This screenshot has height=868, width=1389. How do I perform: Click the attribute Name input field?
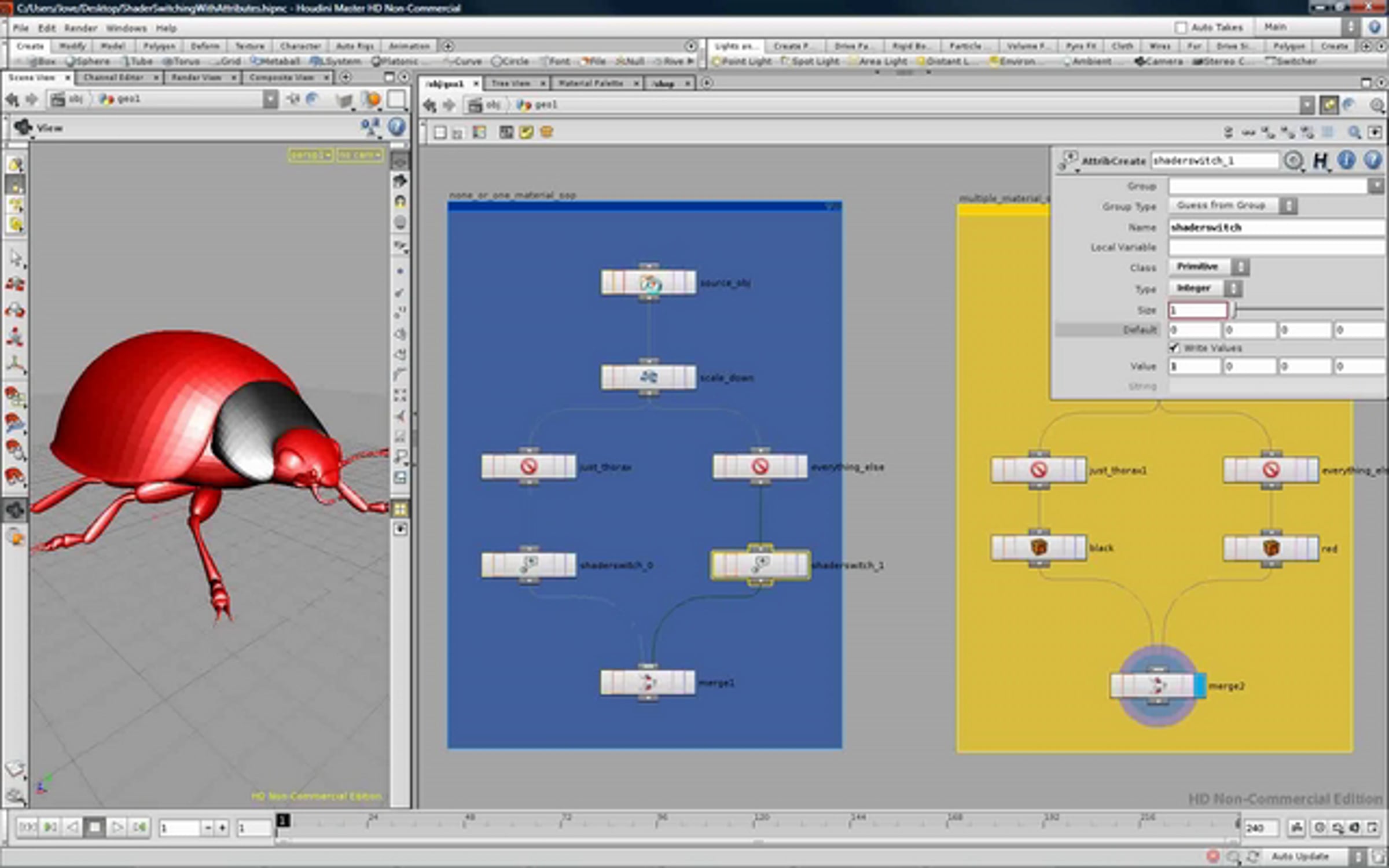click(1273, 227)
